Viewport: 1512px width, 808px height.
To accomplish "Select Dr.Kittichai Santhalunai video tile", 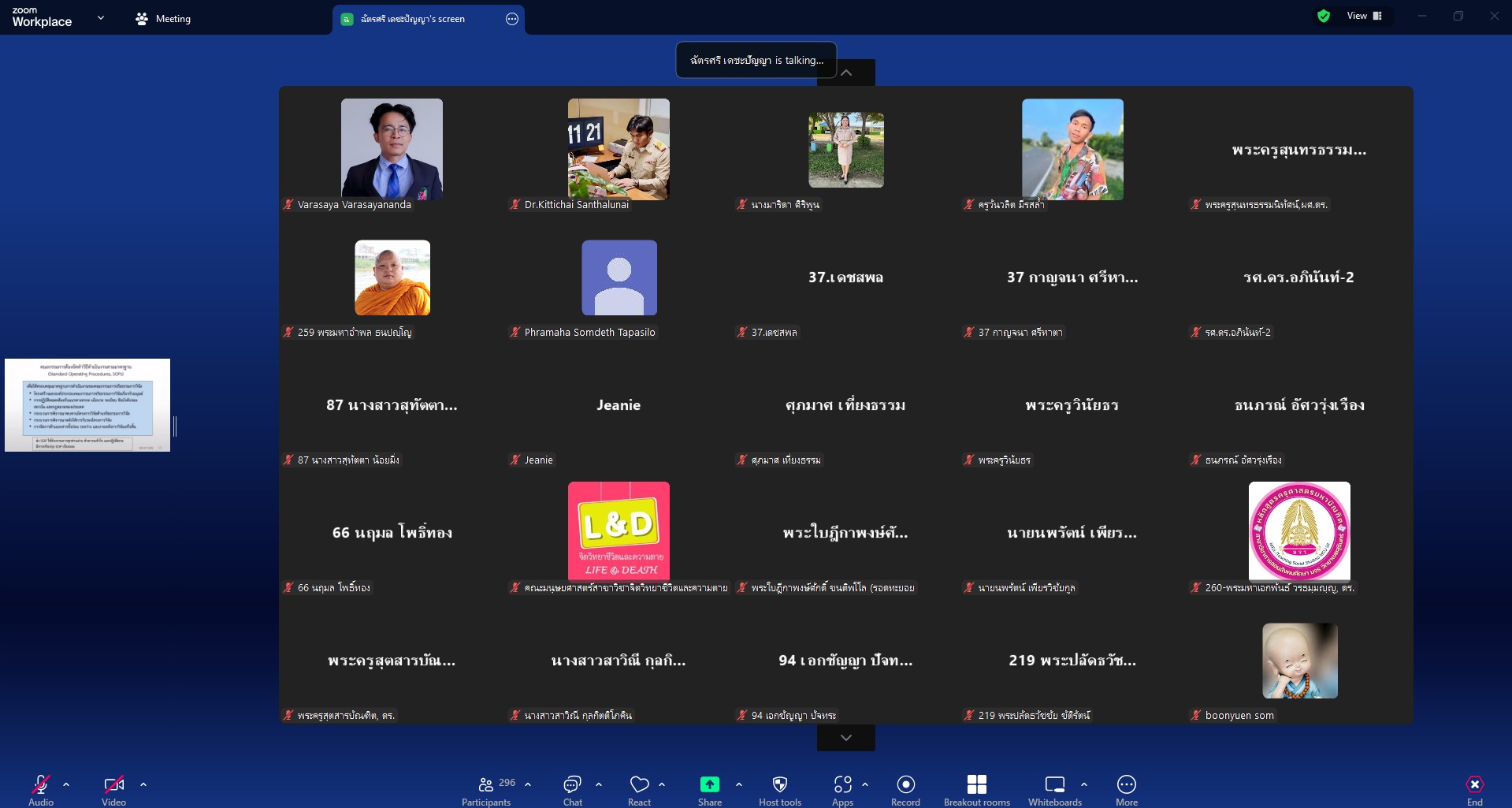I will (x=619, y=149).
